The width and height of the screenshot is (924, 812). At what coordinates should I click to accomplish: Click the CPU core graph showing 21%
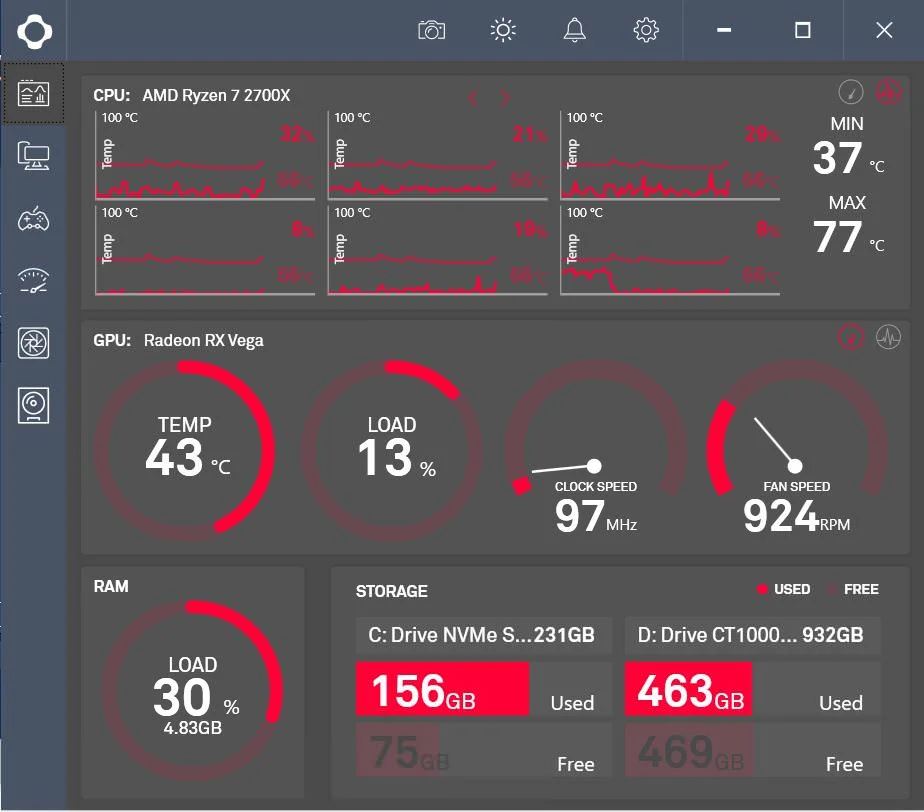point(438,155)
